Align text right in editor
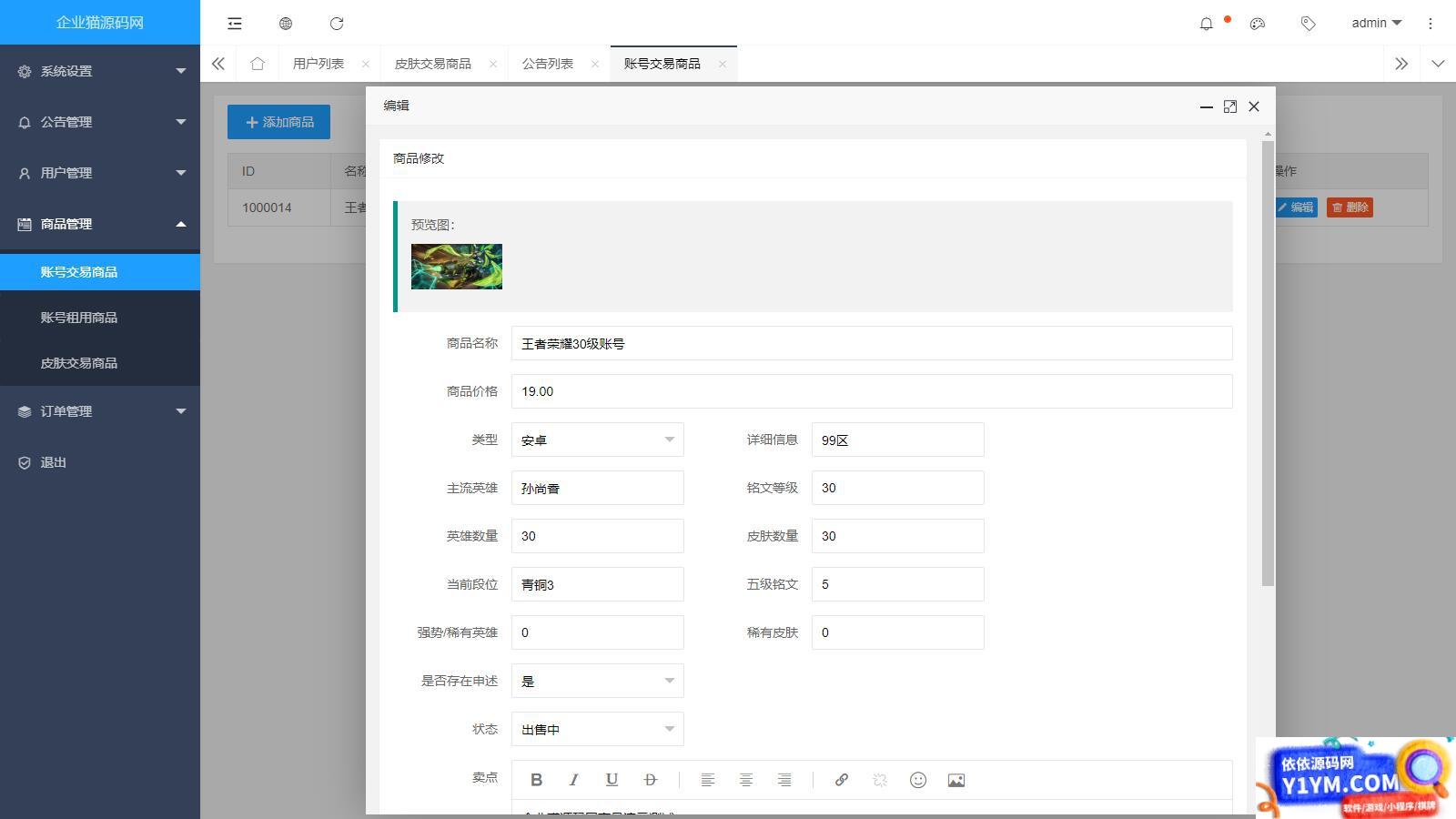The height and width of the screenshot is (819, 1456). point(784,780)
